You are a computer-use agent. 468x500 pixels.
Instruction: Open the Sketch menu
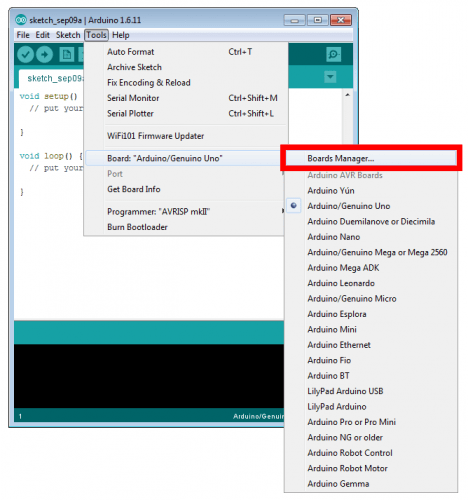click(x=68, y=35)
